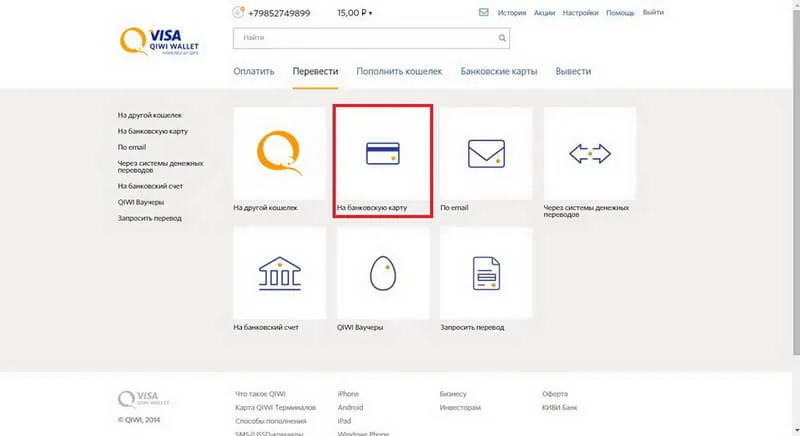Screen dimensions: 800x436
Task: Click tile caption На банковский счет
Action: pos(266,327)
